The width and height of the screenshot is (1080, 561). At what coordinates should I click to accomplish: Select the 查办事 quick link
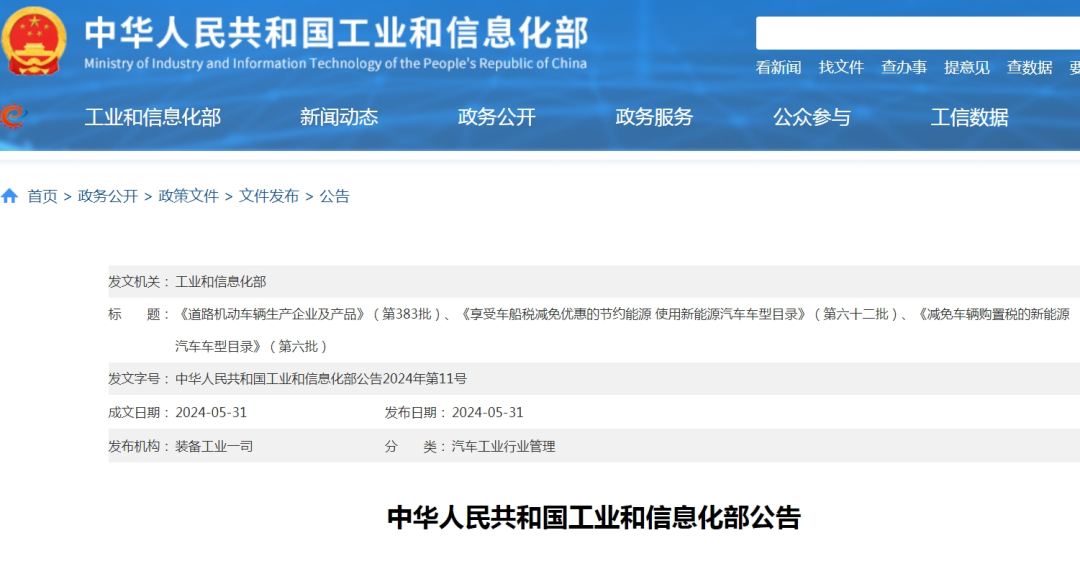click(904, 68)
